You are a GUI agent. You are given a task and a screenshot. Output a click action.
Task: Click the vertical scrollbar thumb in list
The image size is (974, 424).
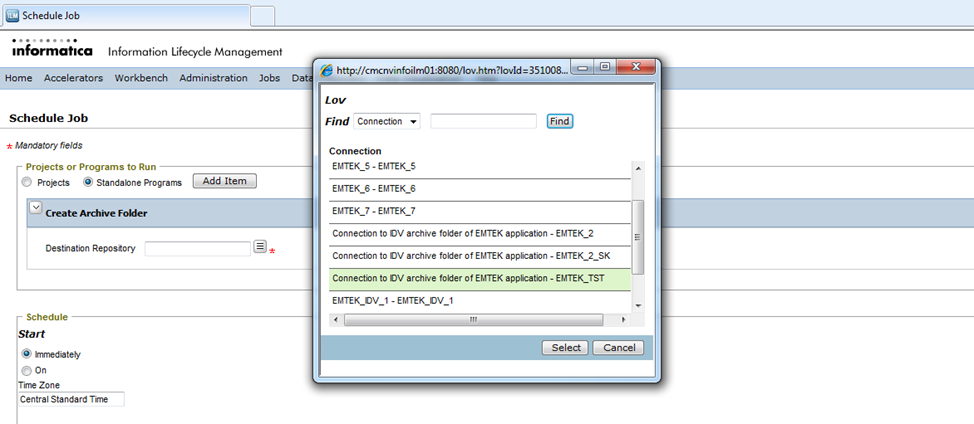(638, 237)
